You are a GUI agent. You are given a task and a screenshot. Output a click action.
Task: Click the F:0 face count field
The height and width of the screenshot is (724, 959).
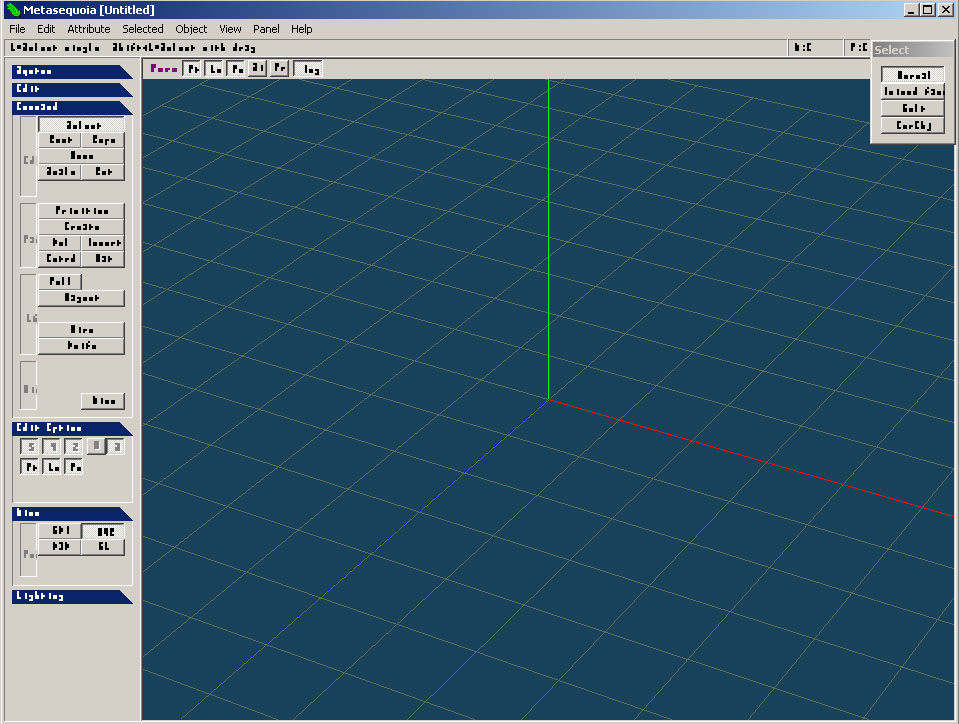(857, 48)
